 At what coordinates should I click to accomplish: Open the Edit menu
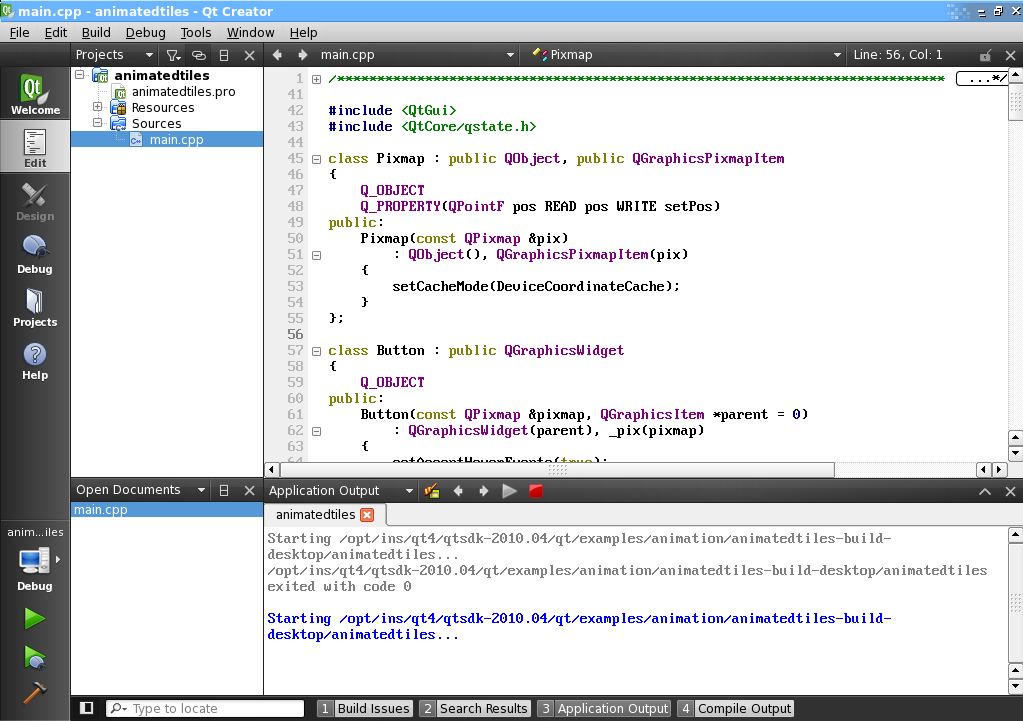tap(55, 33)
